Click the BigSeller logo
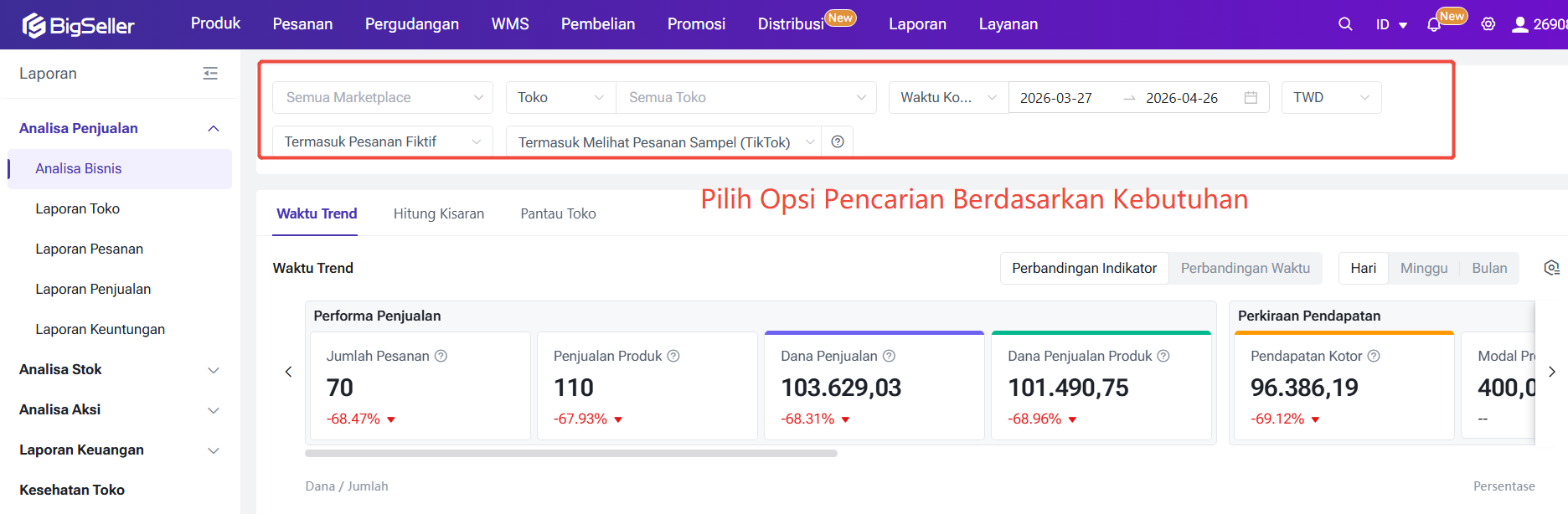 click(79, 25)
